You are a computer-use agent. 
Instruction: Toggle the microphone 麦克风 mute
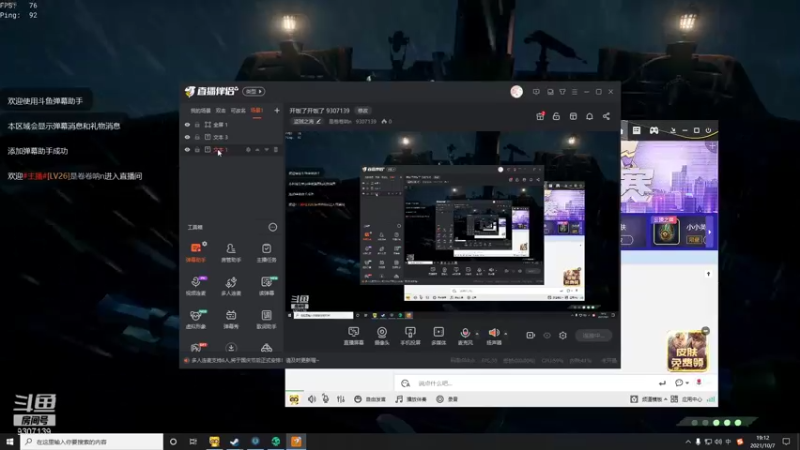465,333
